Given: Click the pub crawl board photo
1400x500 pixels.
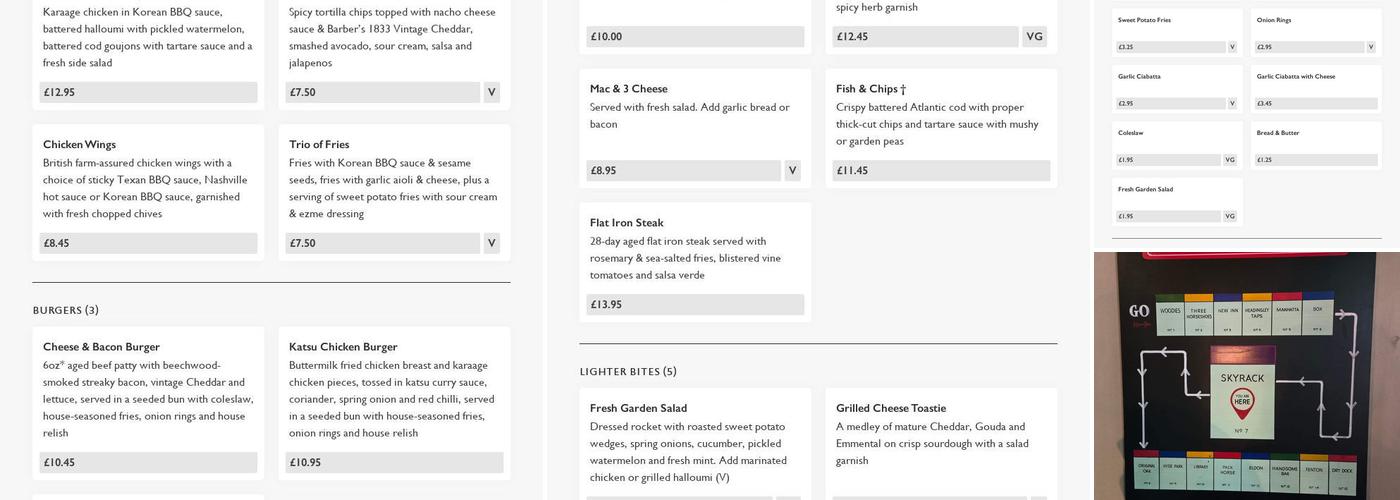Looking at the screenshot, I should 1246,376.
